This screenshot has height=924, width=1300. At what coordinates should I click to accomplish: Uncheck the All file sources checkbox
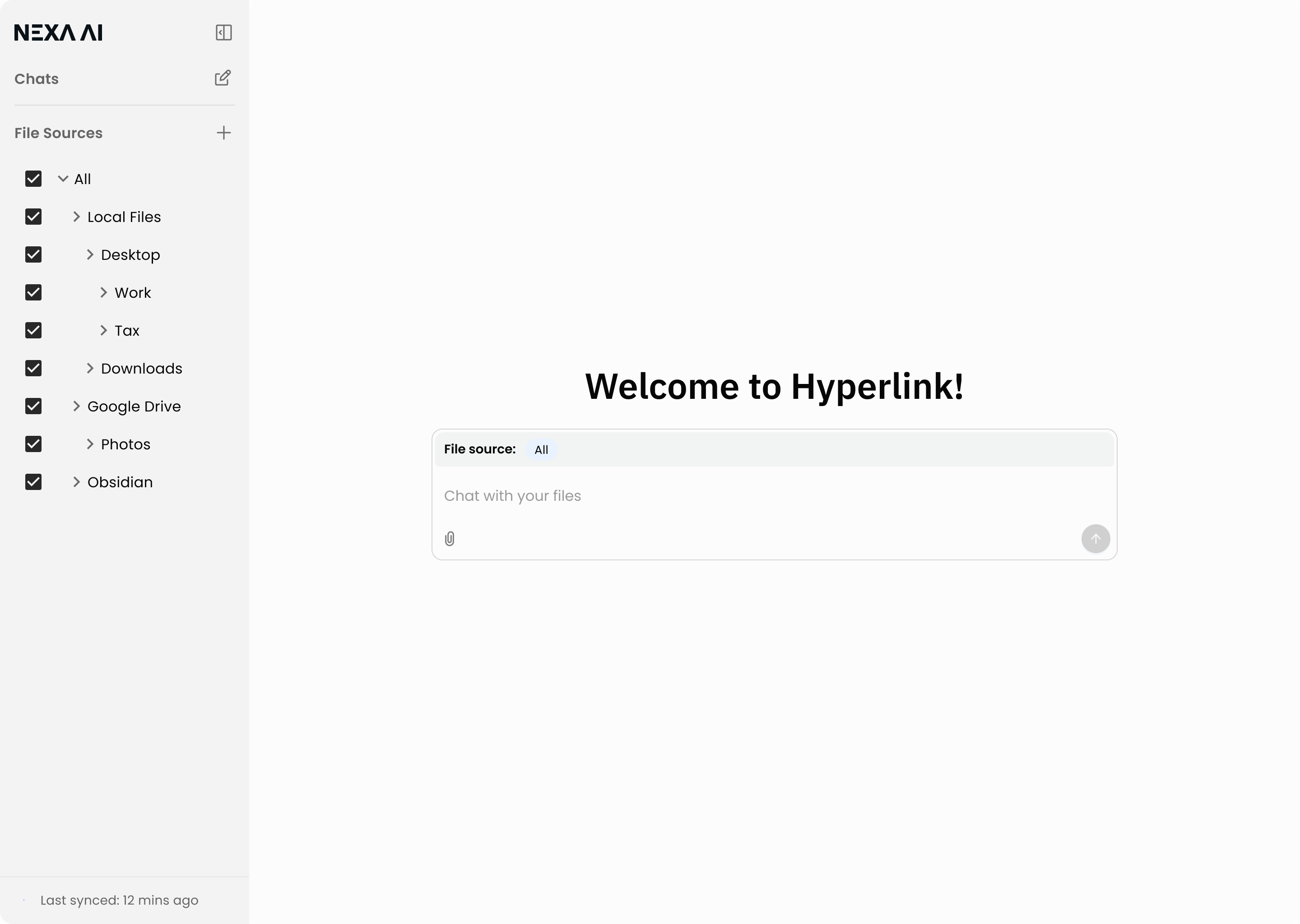(x=33, y=179)
